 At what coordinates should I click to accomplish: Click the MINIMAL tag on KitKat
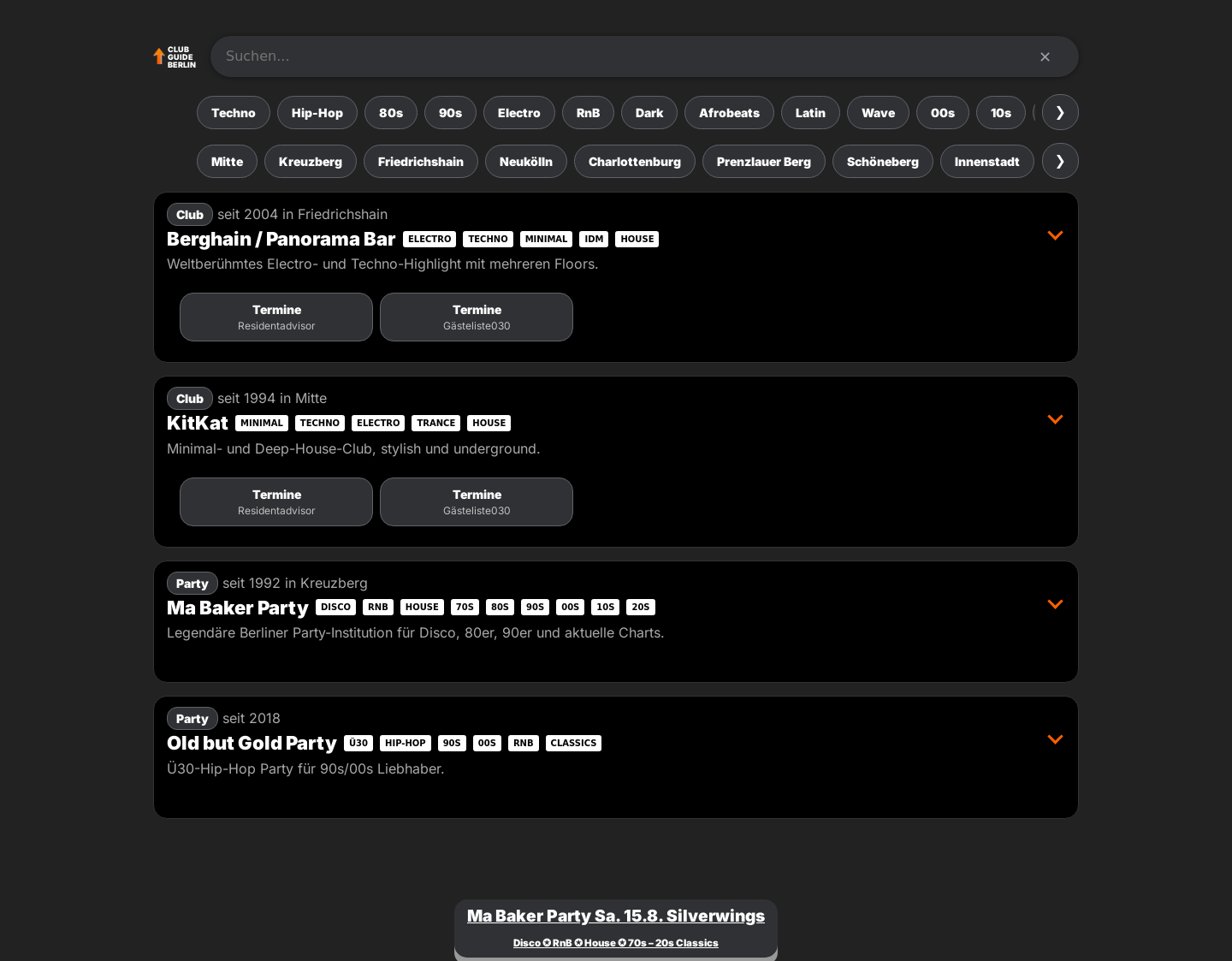pyautogui.click(x=262, y=423)
